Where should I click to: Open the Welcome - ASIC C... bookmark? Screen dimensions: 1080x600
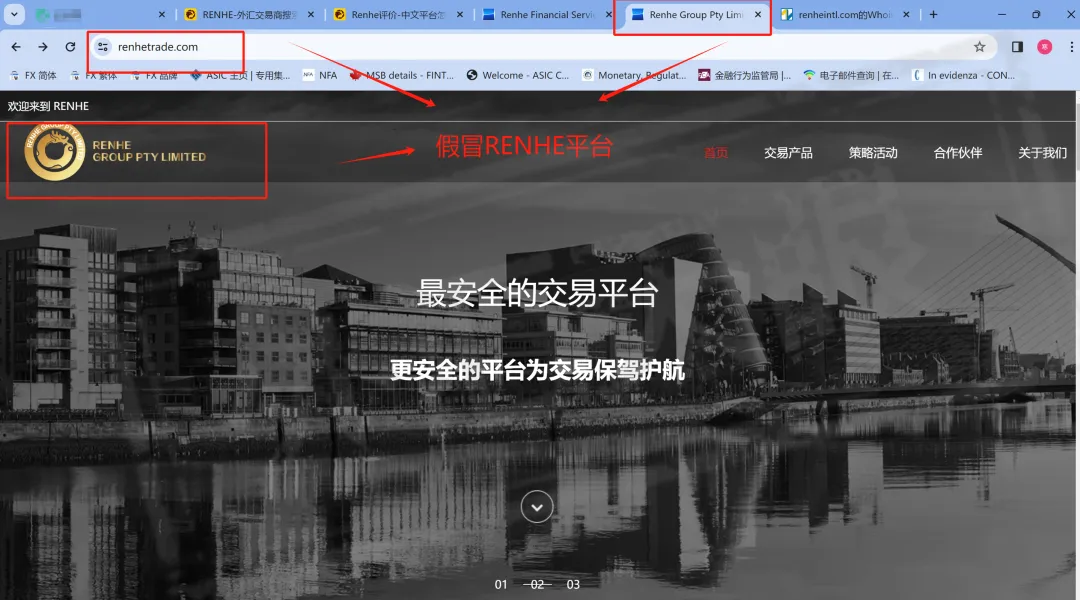(518, 76)
